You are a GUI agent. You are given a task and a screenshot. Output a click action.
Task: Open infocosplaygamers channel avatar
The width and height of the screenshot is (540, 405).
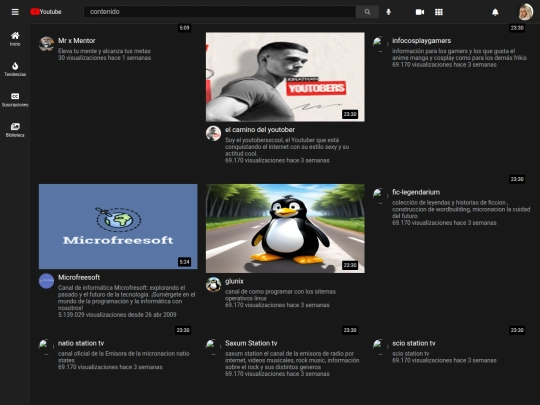pyautogui.click(x=381, y=44)
